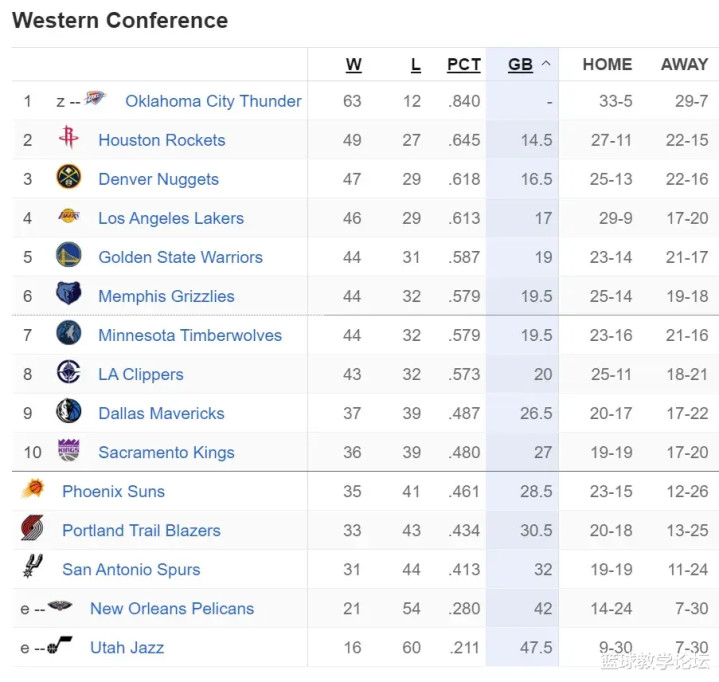The height and width of the screenshot is (682, 719).
Task: Click the Portland Trail Blazers logo
Action: pyautogui.click(x=32, y=527)
